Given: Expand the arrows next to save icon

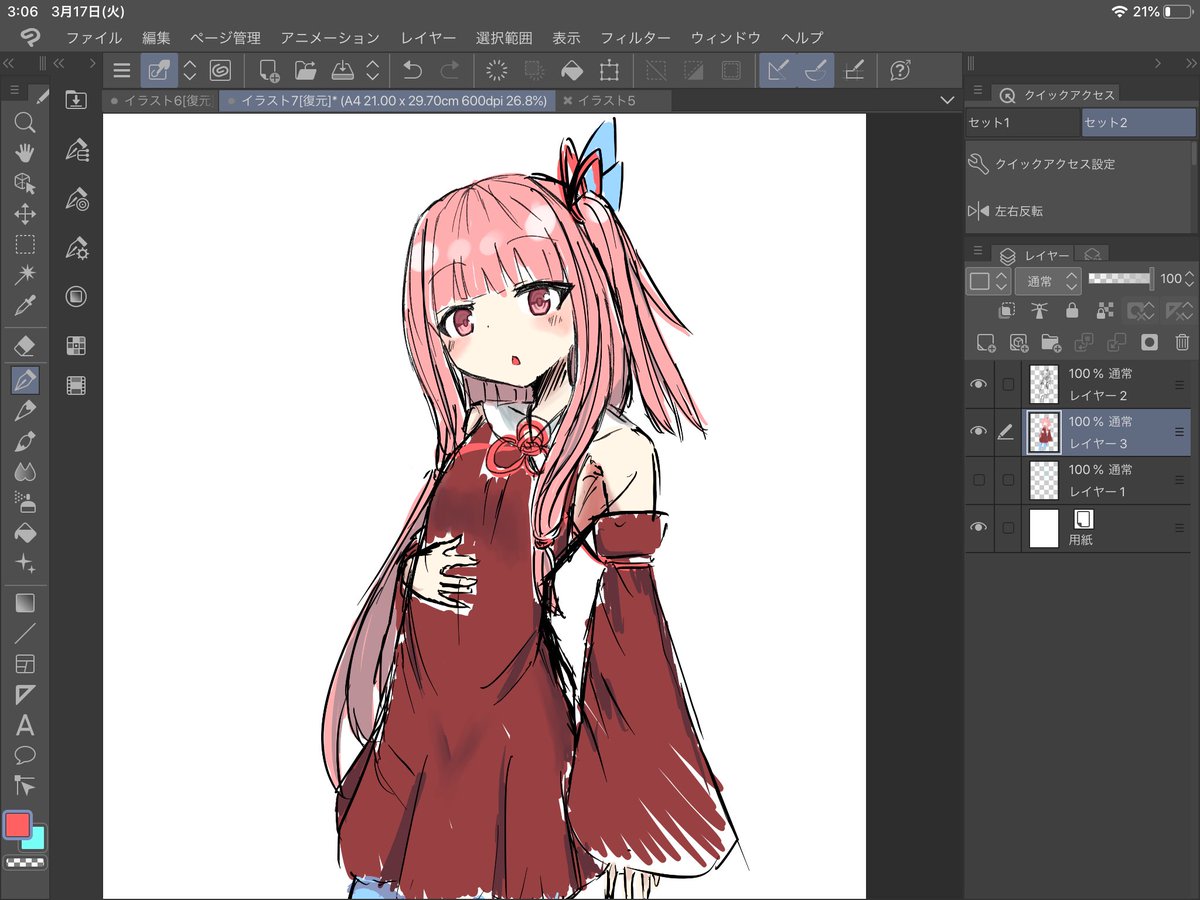Looking at the screenshot, I should (x=373, y=70).
